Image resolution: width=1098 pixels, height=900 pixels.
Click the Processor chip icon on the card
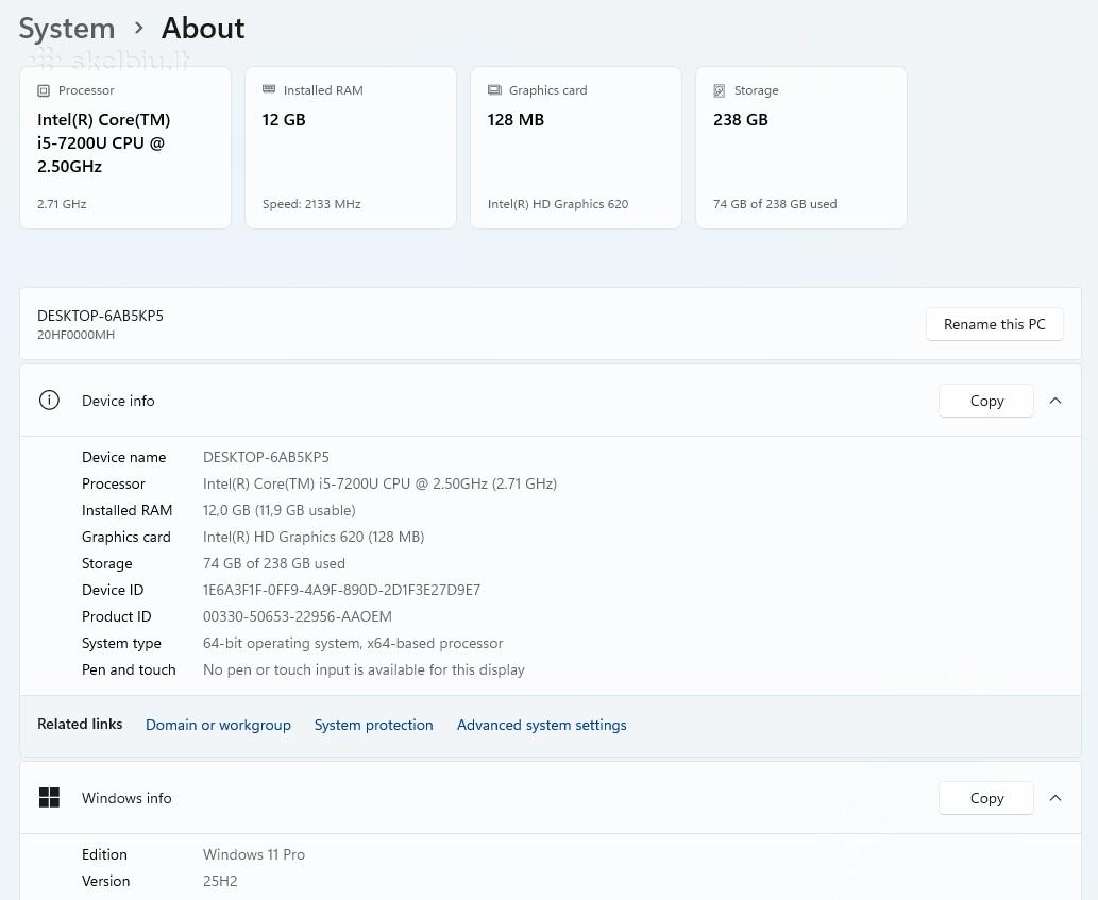pos(43,90)
